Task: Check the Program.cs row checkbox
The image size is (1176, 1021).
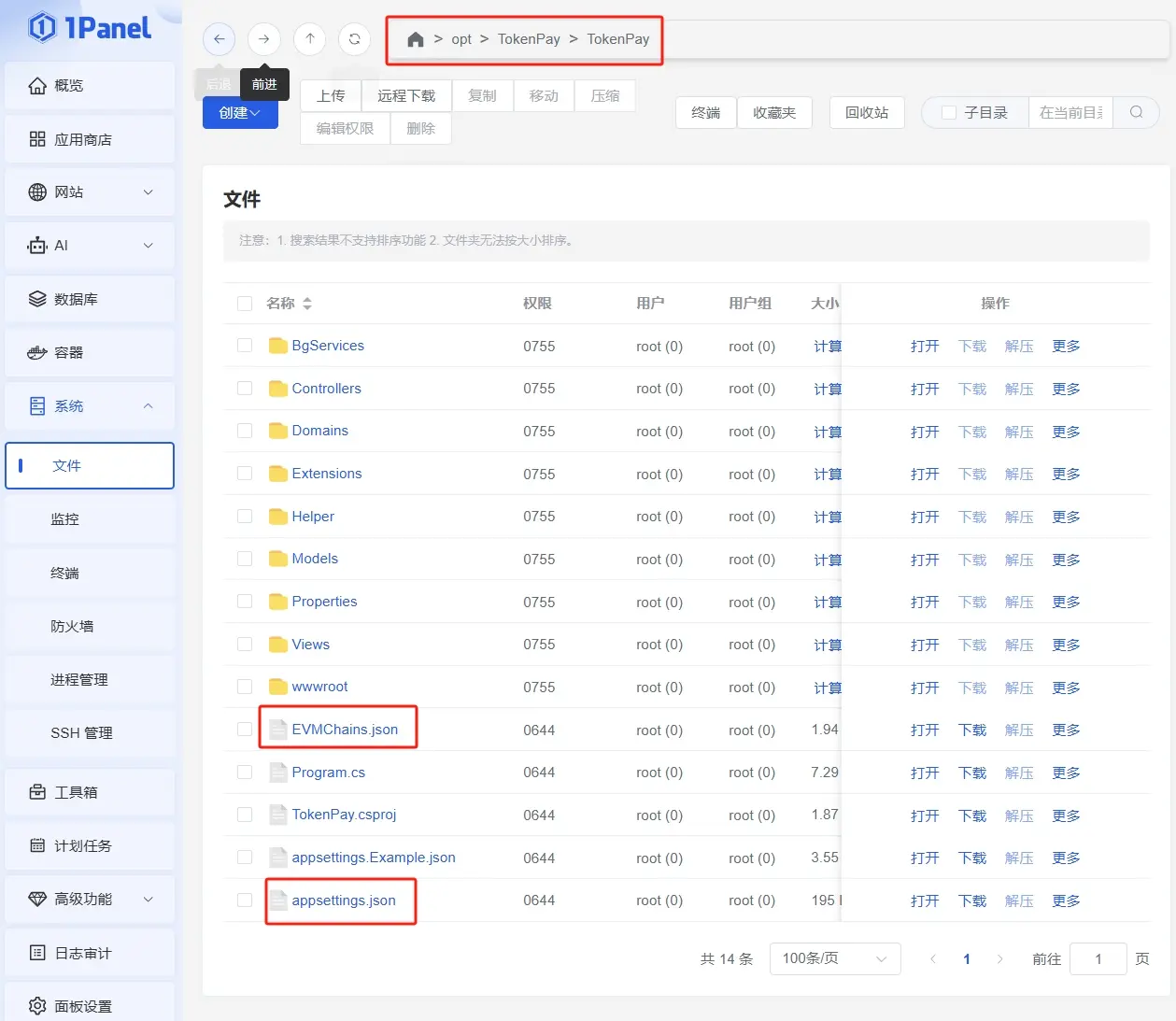Action: point(245,773)
